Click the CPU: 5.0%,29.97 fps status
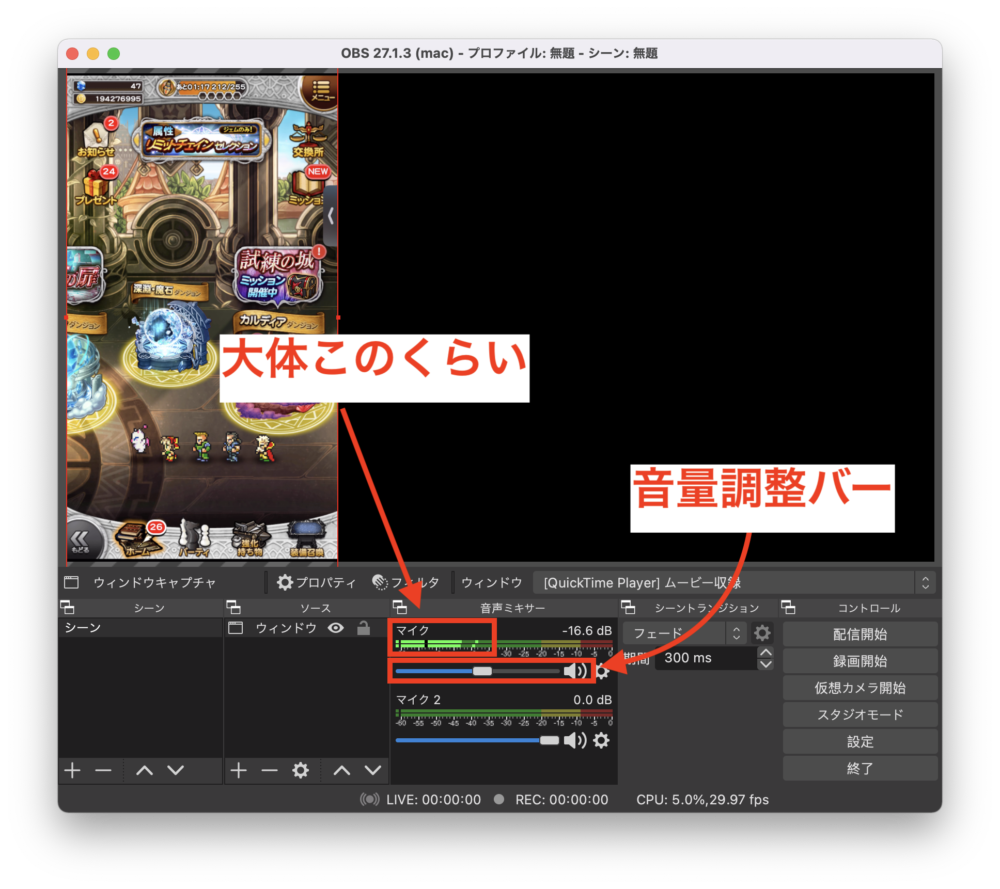1000x889 pixels. tap(702, 800)
